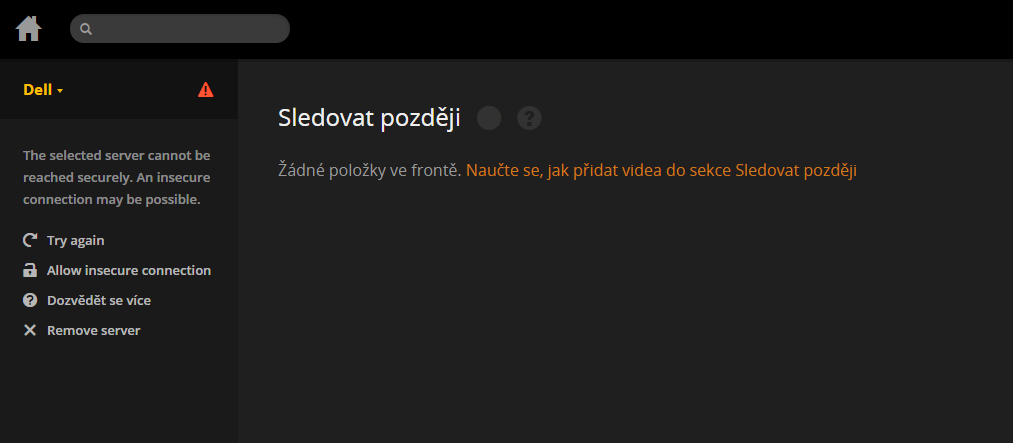1013x443 pixels.
Task: Click the red warning triangle icon
Action: click(x=205, y=90)
